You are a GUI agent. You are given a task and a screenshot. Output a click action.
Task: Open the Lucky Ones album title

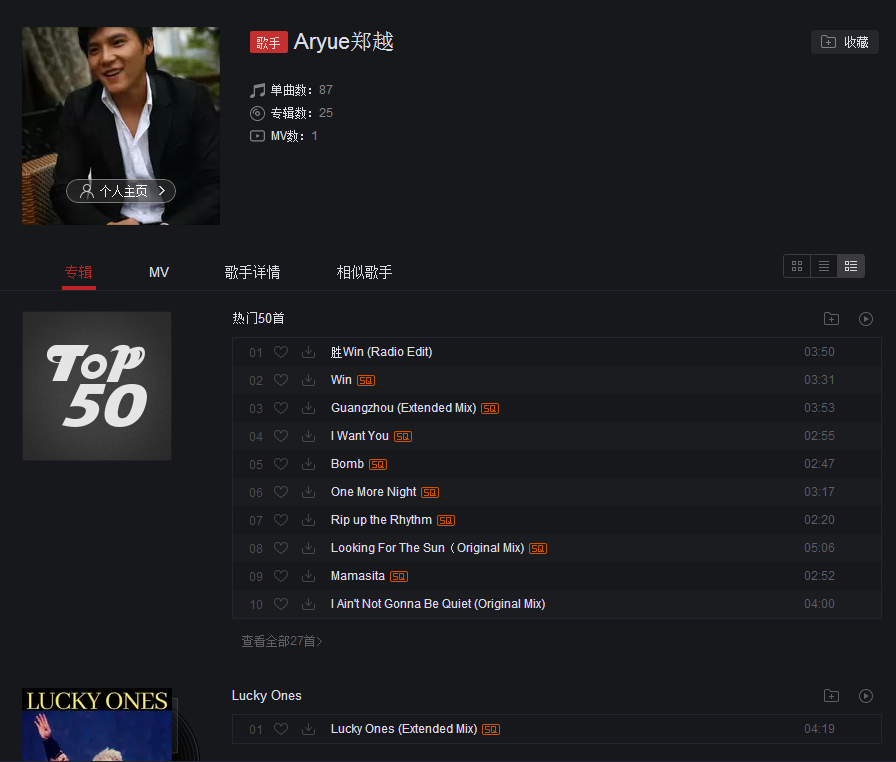click(267, 696)
